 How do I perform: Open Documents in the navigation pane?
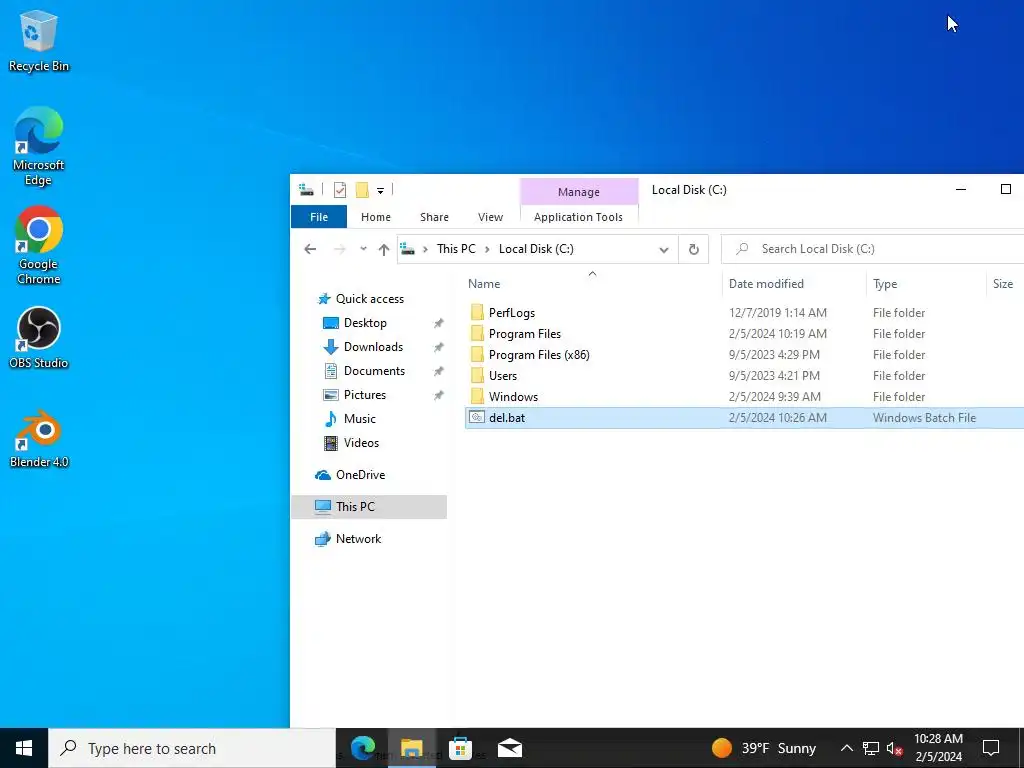coord(374,371)
